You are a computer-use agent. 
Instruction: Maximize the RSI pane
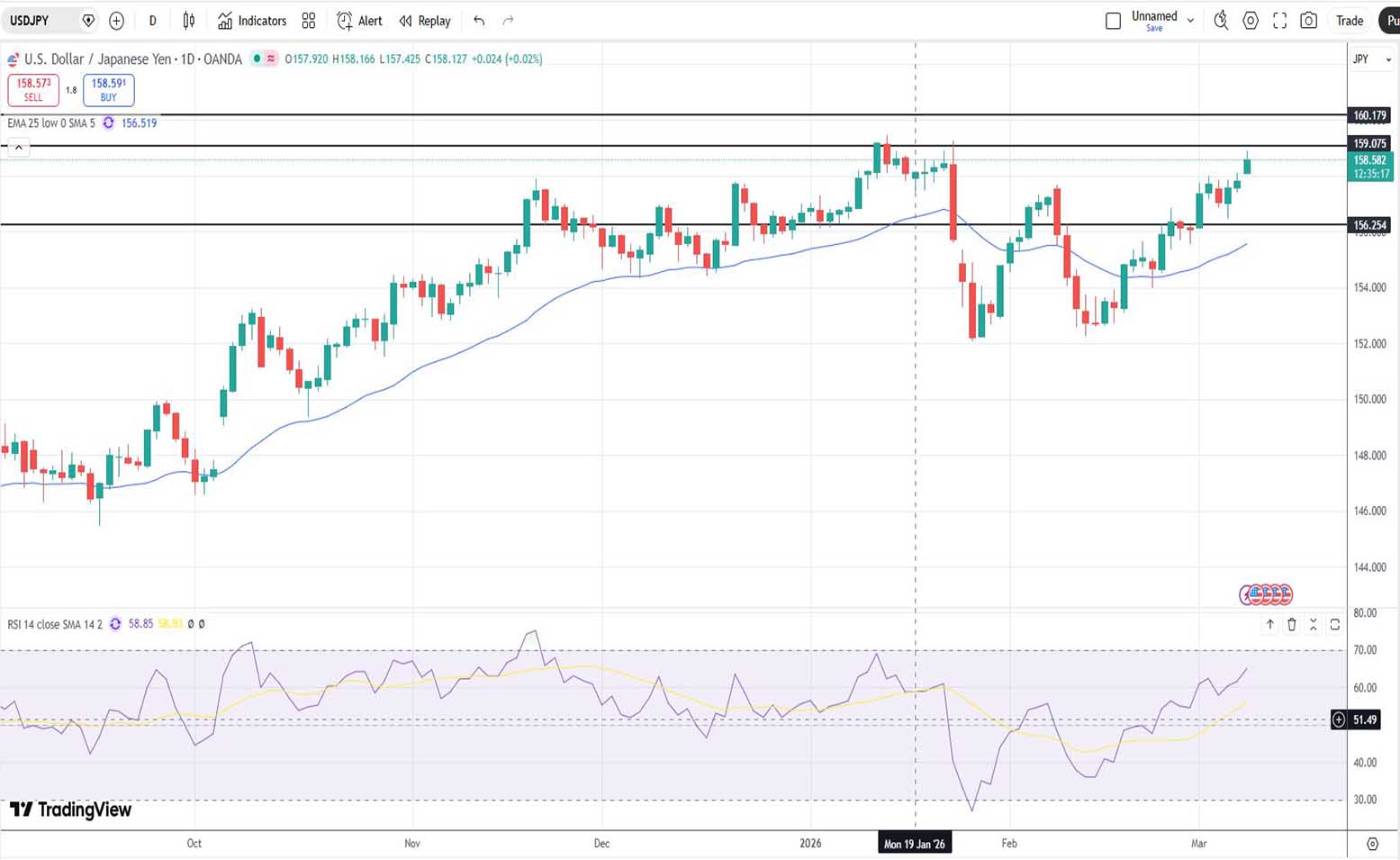(x=1335, y=624)
